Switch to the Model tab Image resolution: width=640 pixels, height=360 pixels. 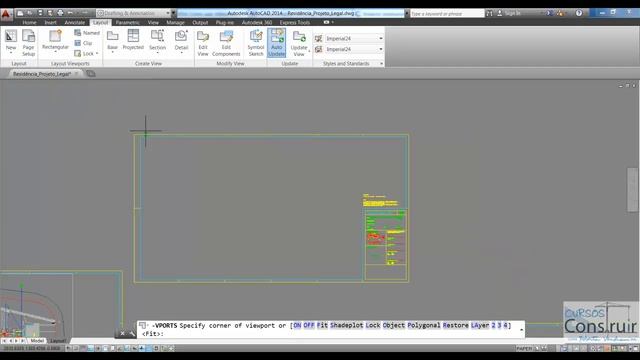(x=37, y=340)
